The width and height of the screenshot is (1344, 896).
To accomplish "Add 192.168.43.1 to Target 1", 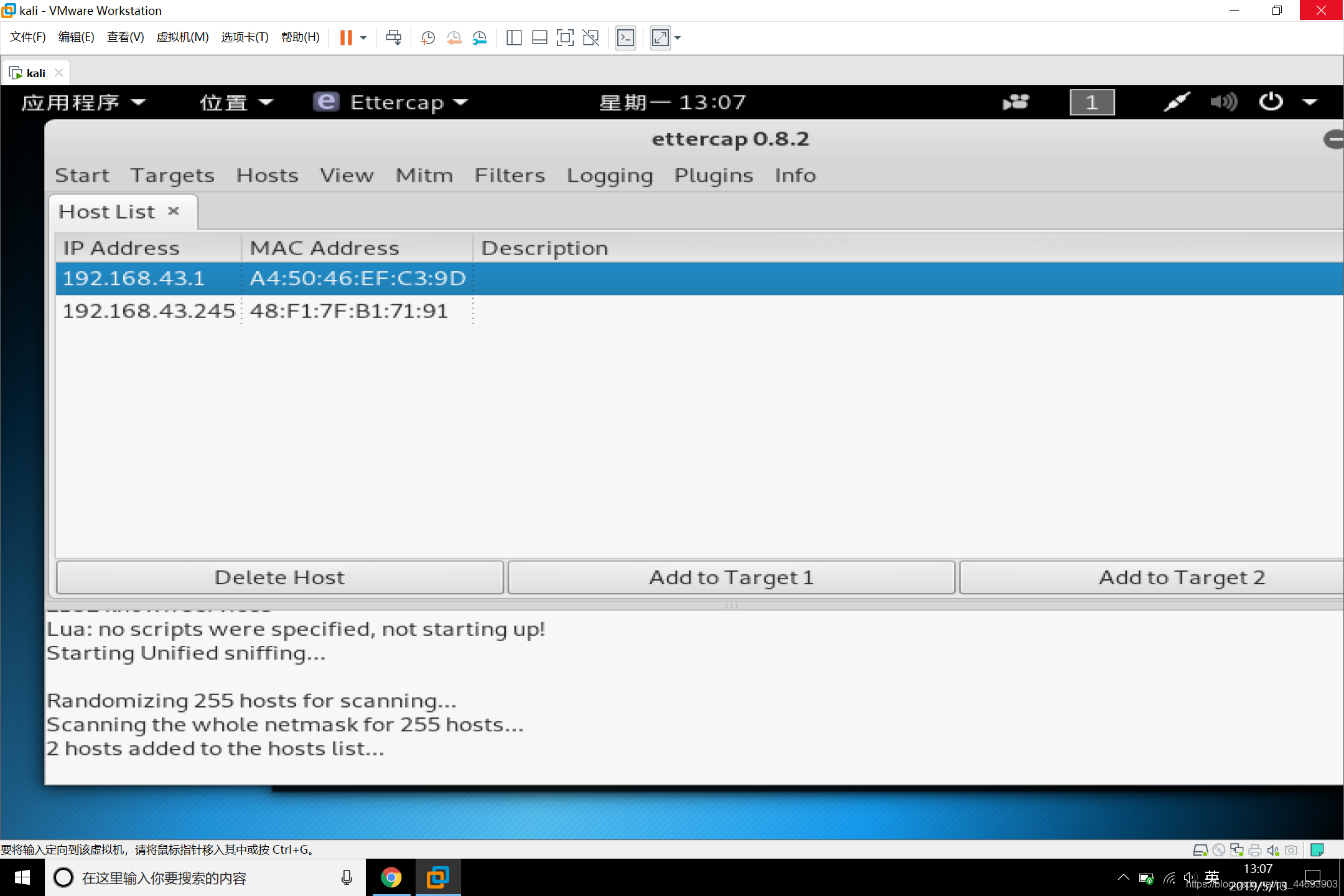I will (x=731, y=577).
